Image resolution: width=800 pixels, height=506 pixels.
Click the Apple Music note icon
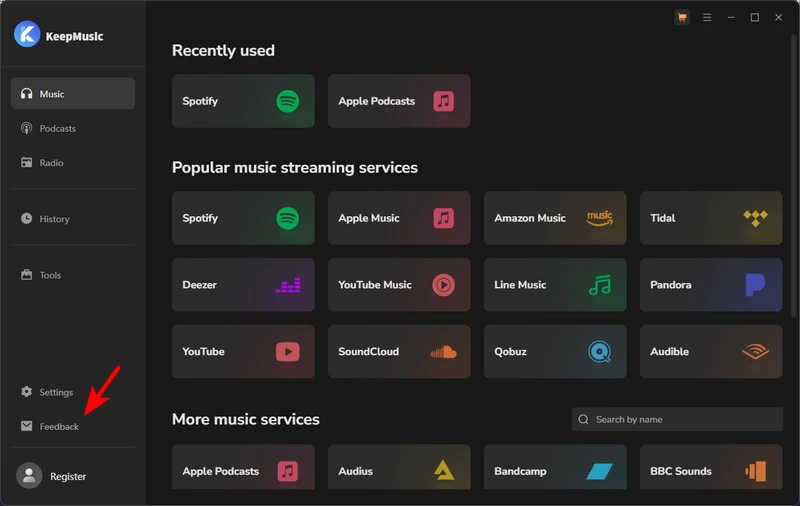(x=444, y=218)
